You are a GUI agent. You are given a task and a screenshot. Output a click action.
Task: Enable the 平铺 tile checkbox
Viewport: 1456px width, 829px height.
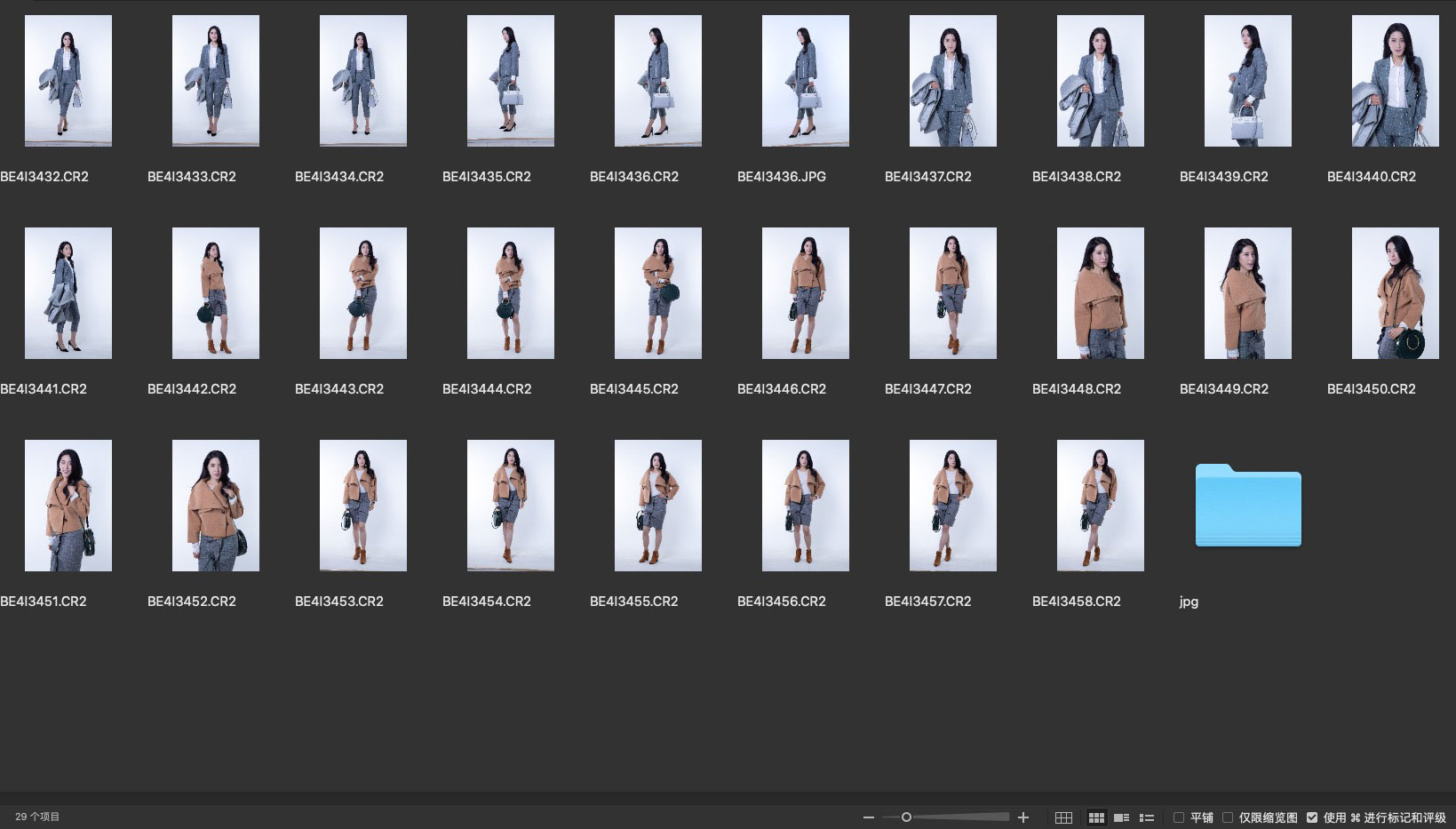click(x=1179, y=817)
